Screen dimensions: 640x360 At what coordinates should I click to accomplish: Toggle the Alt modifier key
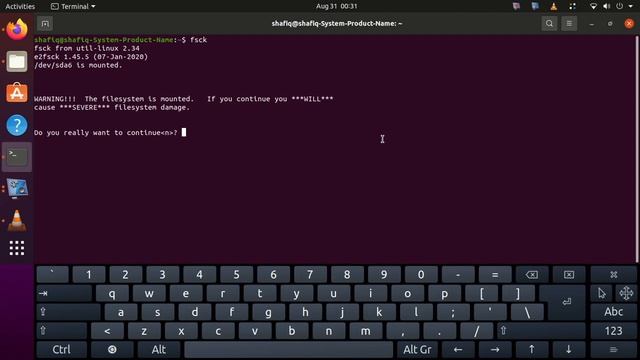pos(159,349)
